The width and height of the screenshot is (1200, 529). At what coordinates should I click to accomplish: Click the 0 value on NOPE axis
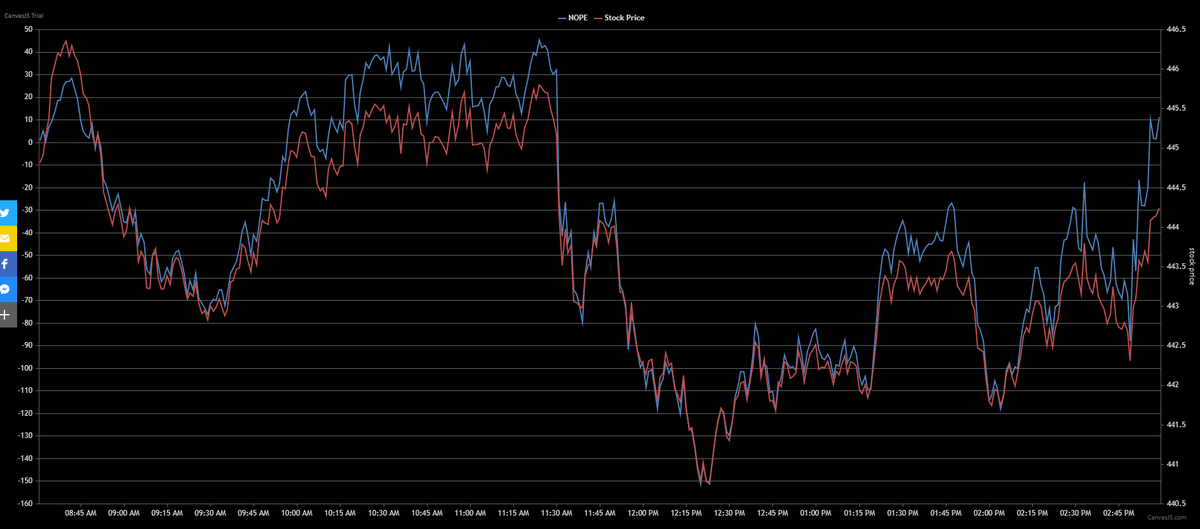(x=30, y=142)
